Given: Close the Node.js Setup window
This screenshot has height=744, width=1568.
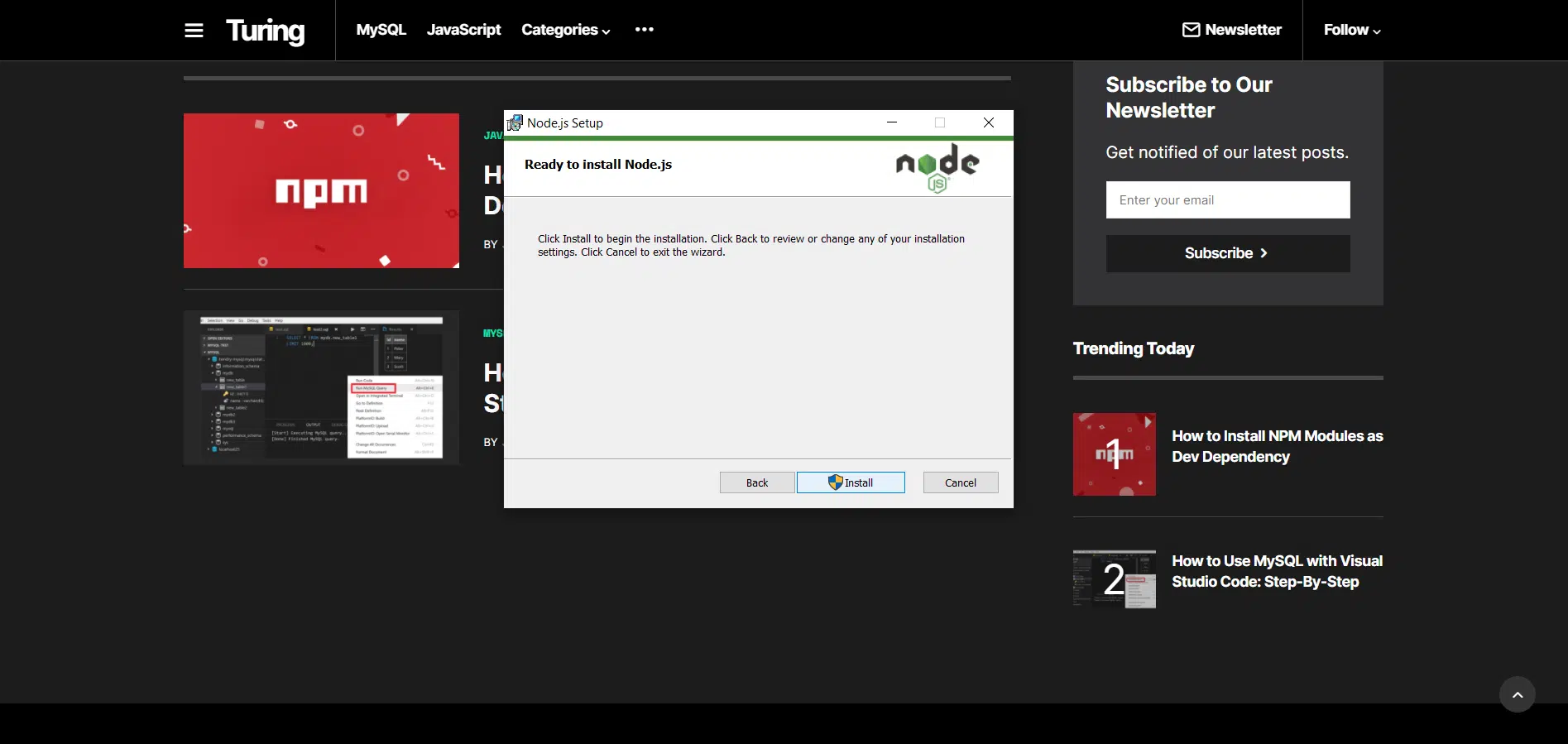Looking at the screenshot, I should pyautogui.click(x=989, y=122).
